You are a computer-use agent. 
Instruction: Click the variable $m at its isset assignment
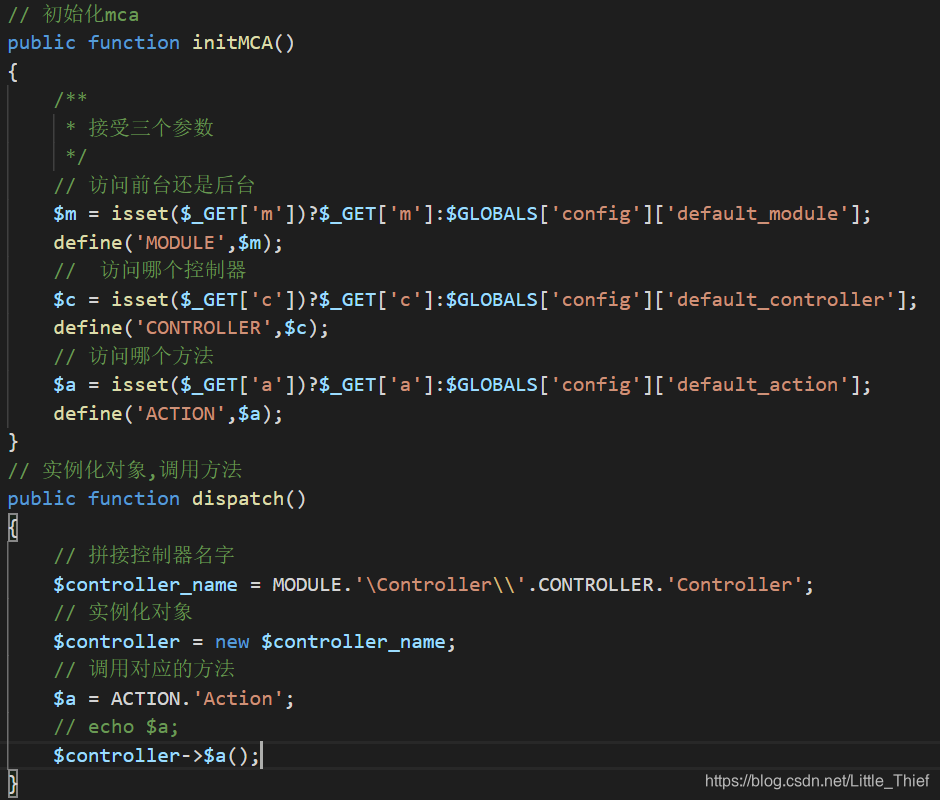point(65,213)
